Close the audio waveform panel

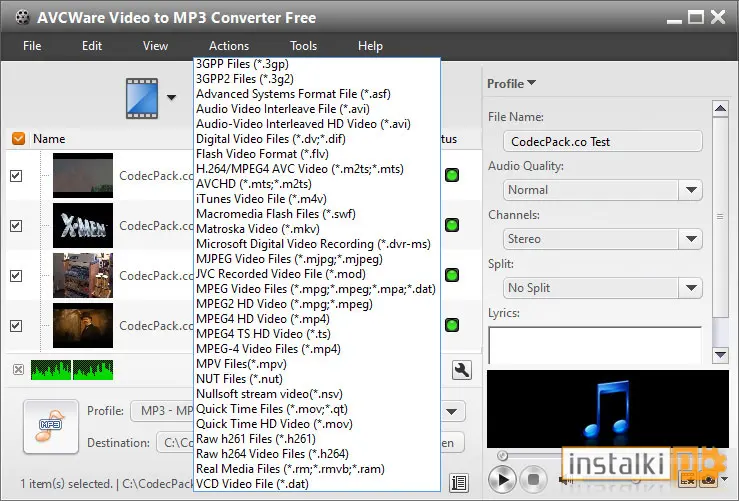(x=18, y=370)
